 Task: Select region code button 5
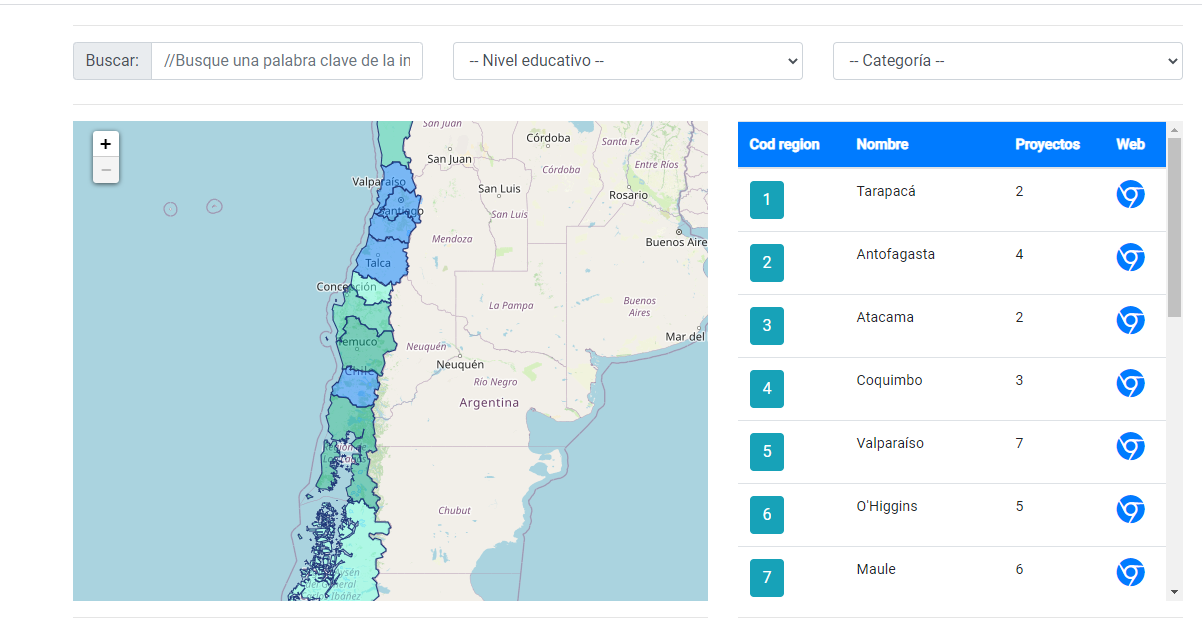(x=767, y=452)
